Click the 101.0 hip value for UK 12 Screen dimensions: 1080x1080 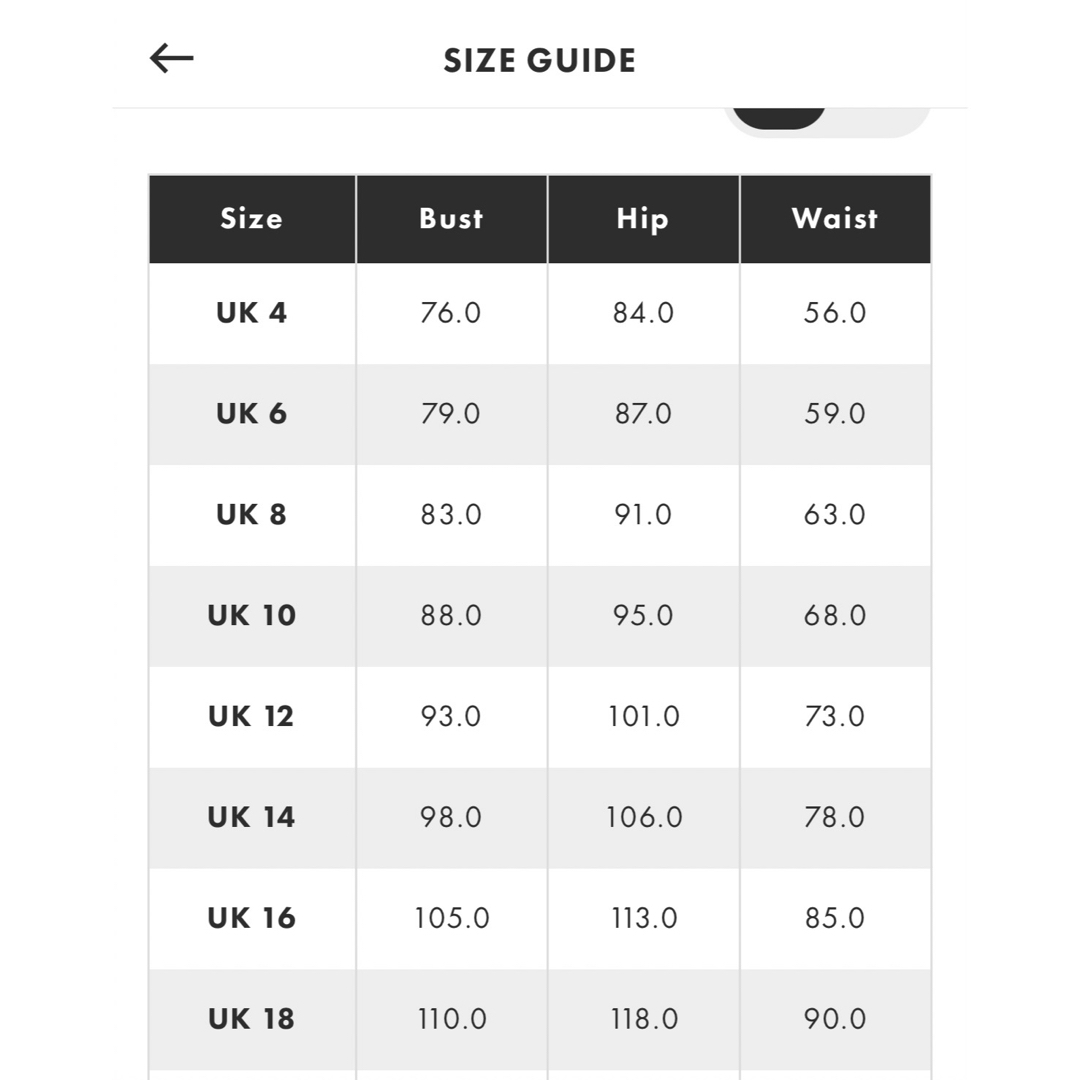[x=643, y=716]
